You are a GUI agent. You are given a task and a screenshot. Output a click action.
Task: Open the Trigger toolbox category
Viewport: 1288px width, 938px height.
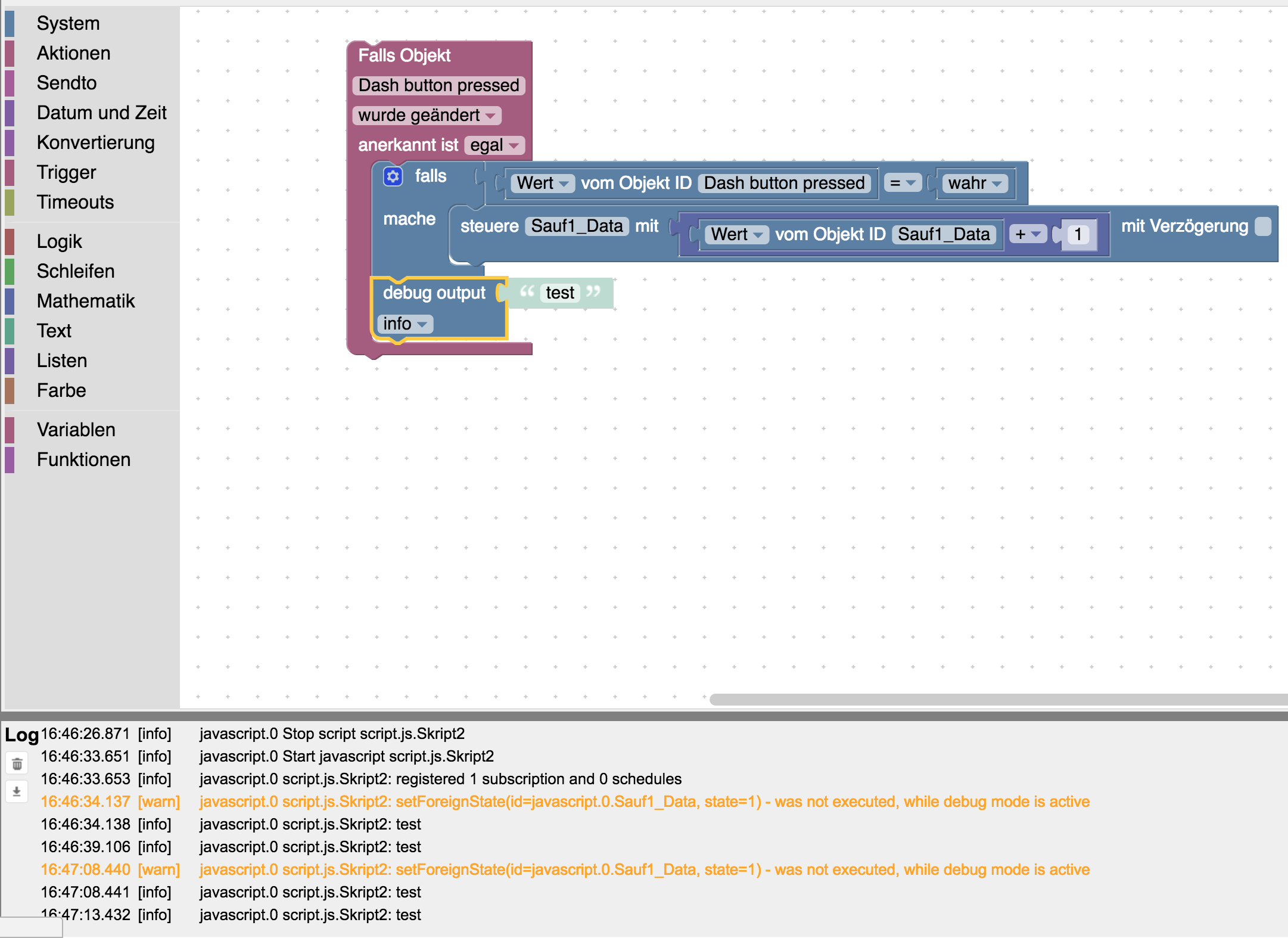point(66,172)
